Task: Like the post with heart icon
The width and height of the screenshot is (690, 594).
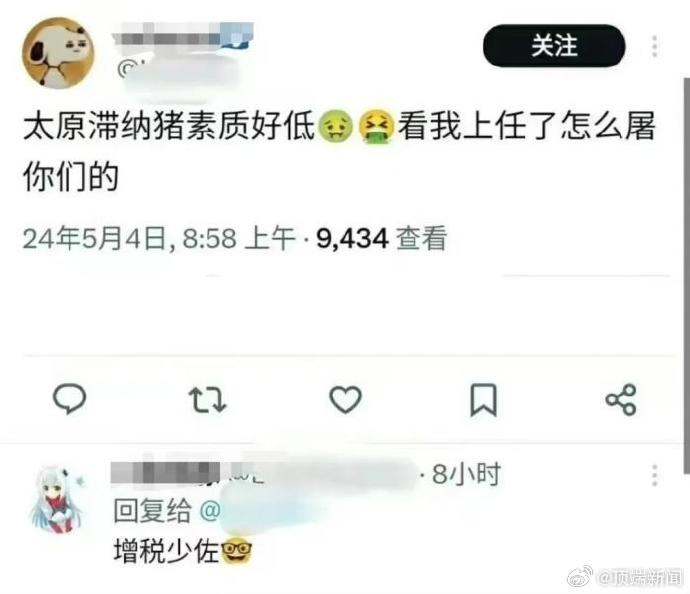Action: click(x=345, y=399)
